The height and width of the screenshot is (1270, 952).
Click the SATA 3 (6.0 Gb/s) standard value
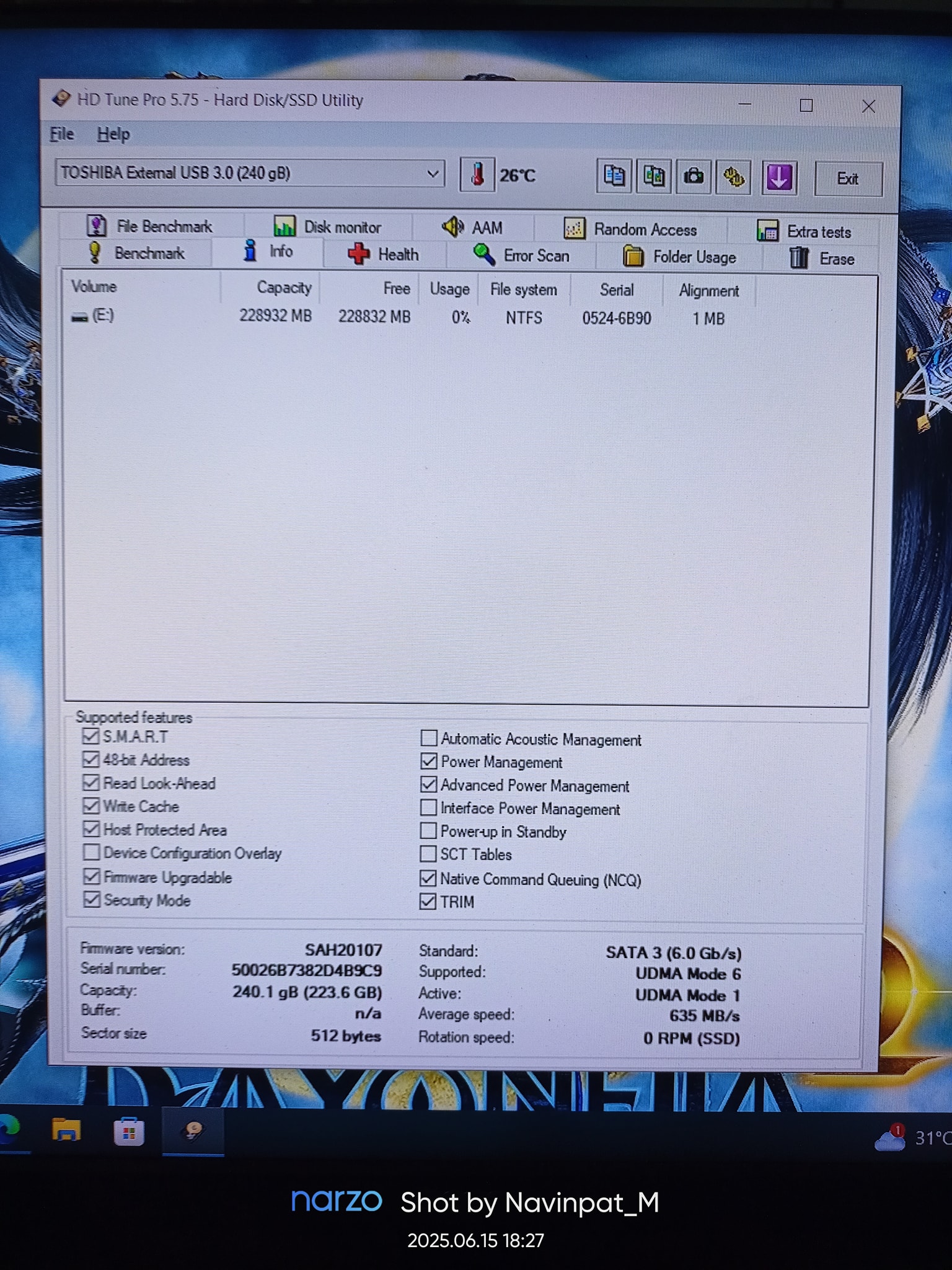(674, 952)
